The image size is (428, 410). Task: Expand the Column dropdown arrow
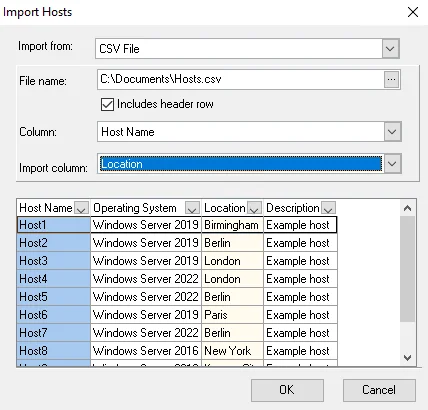pos(392,132)
